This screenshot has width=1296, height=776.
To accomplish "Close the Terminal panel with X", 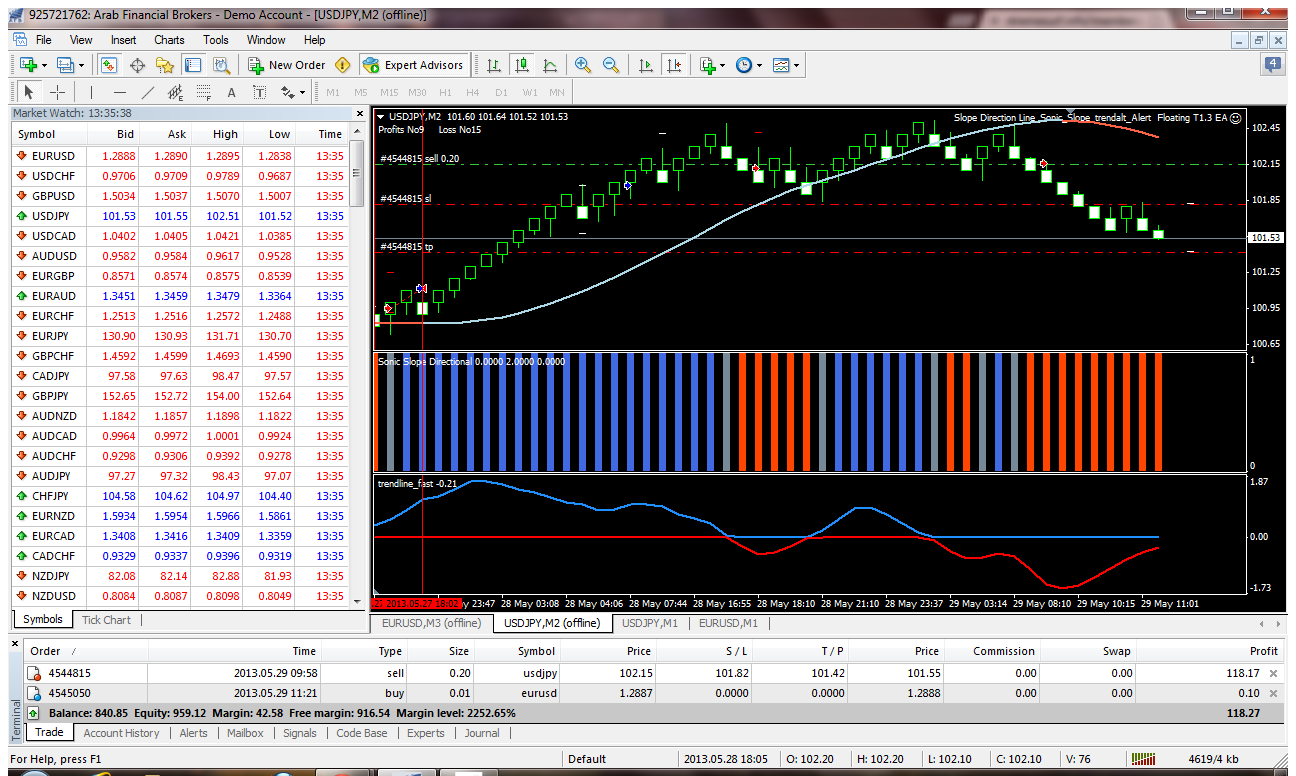I will click(15, 646).
